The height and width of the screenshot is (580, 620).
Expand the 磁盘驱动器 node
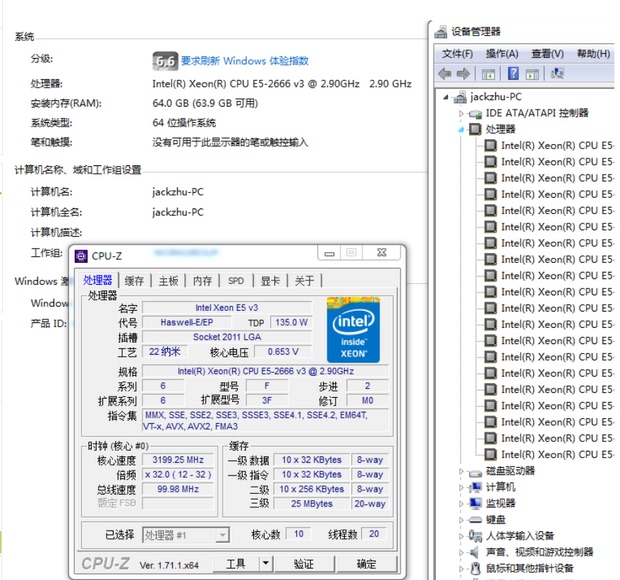point(461,471)
